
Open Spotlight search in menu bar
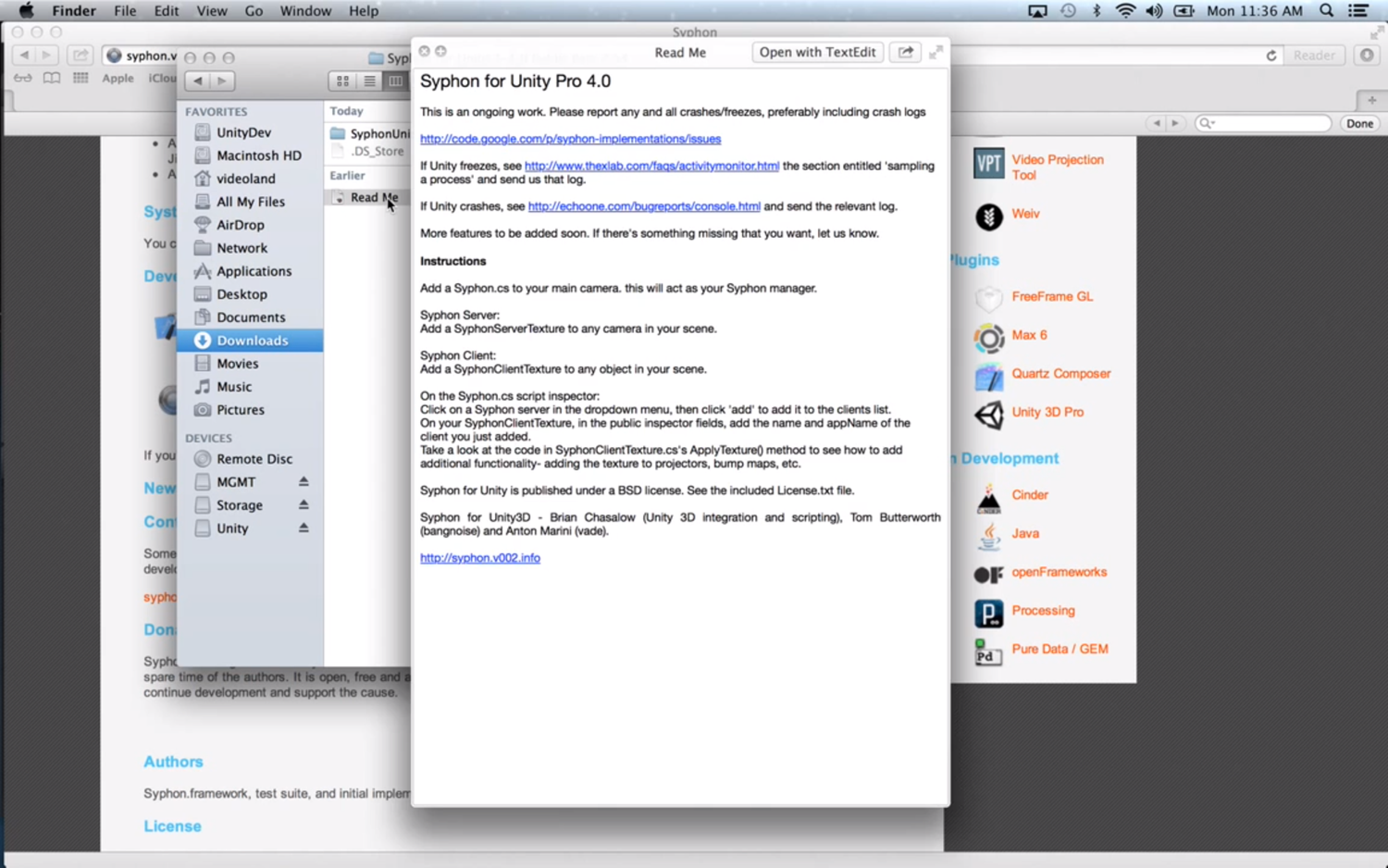pos(1327,11)
